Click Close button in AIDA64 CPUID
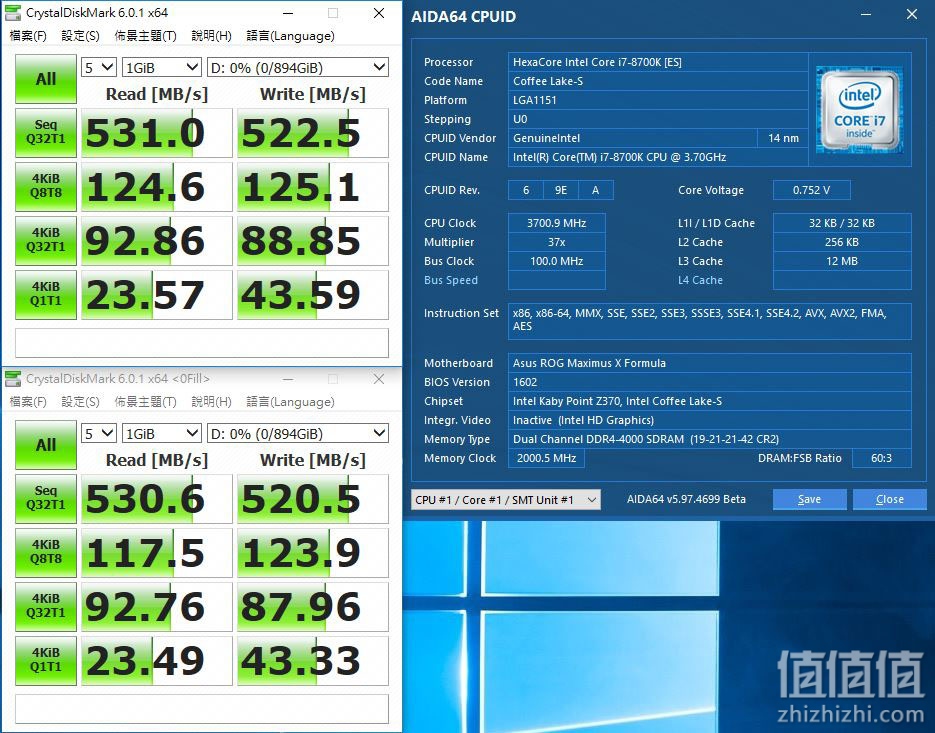 [890, 499]
